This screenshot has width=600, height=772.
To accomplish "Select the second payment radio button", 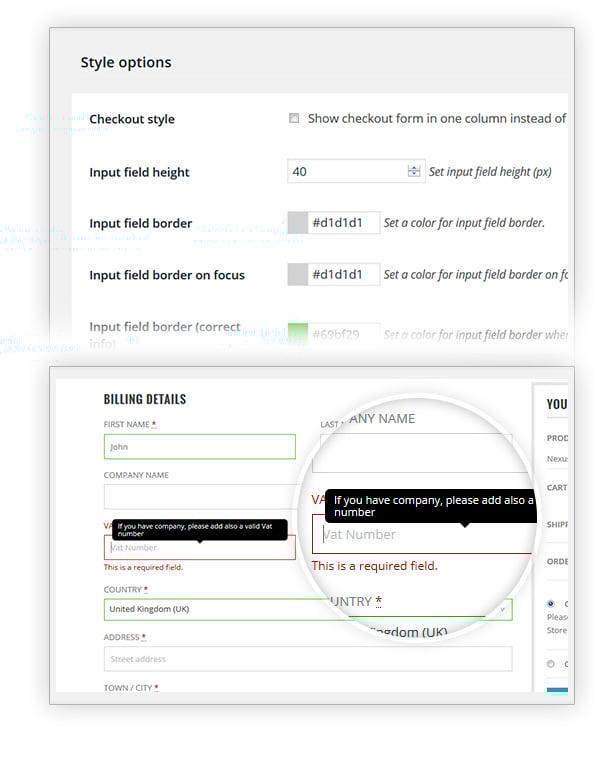I will pyautogui.click(x=551, y=663).
